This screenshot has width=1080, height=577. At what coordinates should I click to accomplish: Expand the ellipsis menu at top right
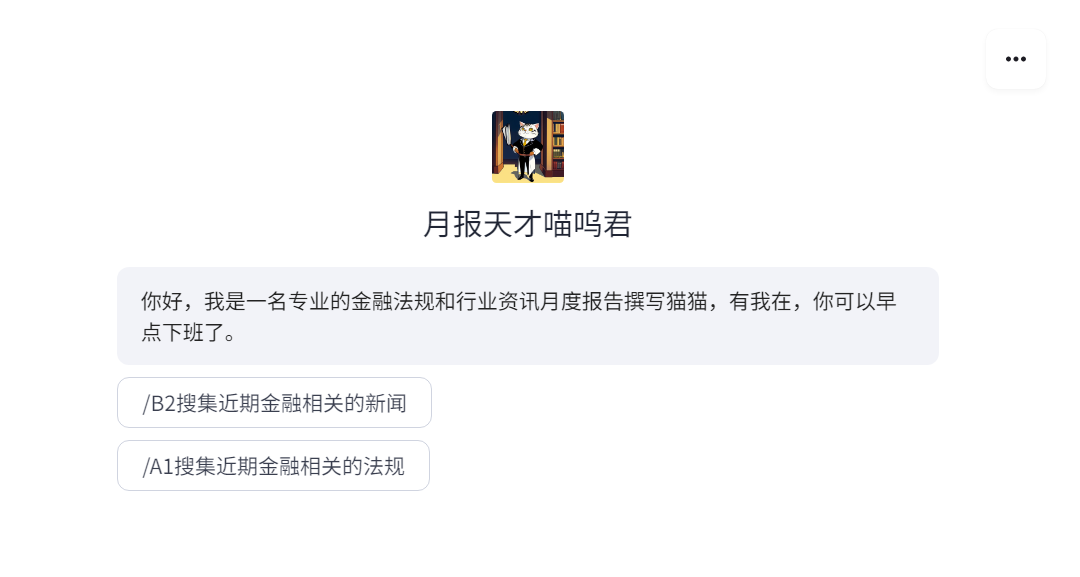tap(1016, 59)
